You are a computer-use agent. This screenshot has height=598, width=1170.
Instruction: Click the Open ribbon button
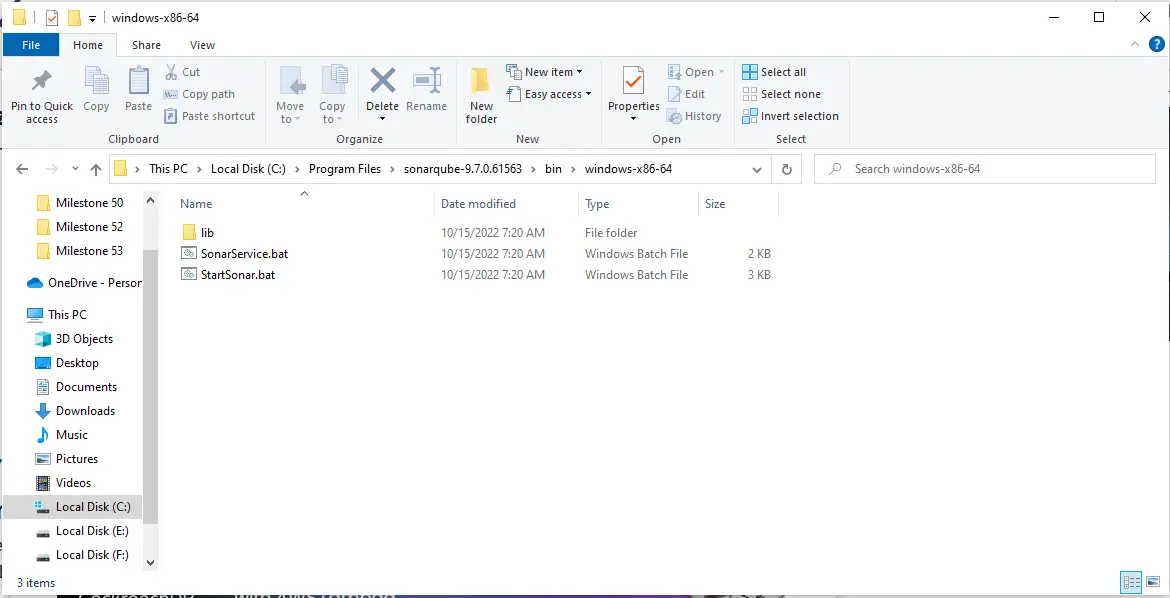(695, 72)
